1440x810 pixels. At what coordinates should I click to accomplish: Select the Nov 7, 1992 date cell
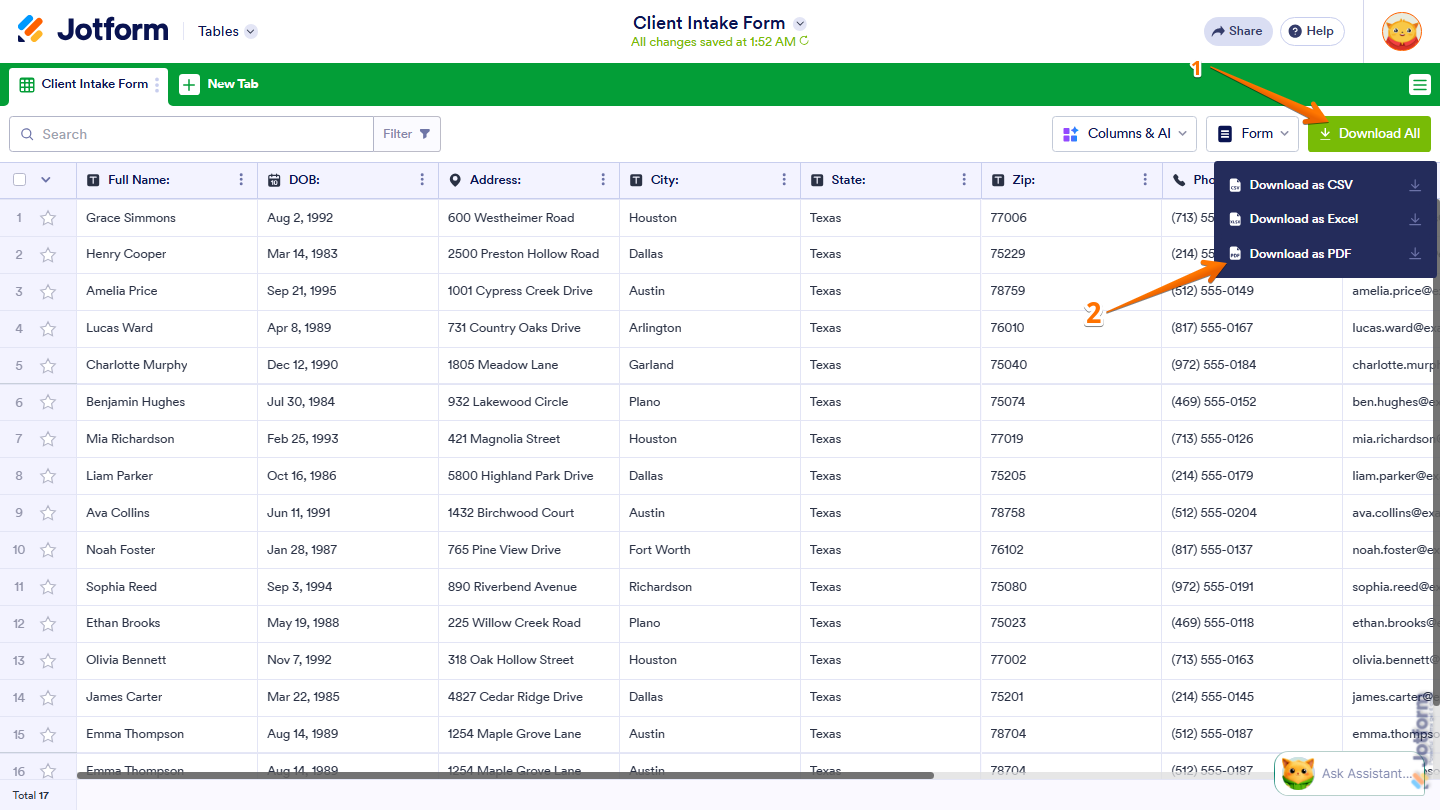348,660
